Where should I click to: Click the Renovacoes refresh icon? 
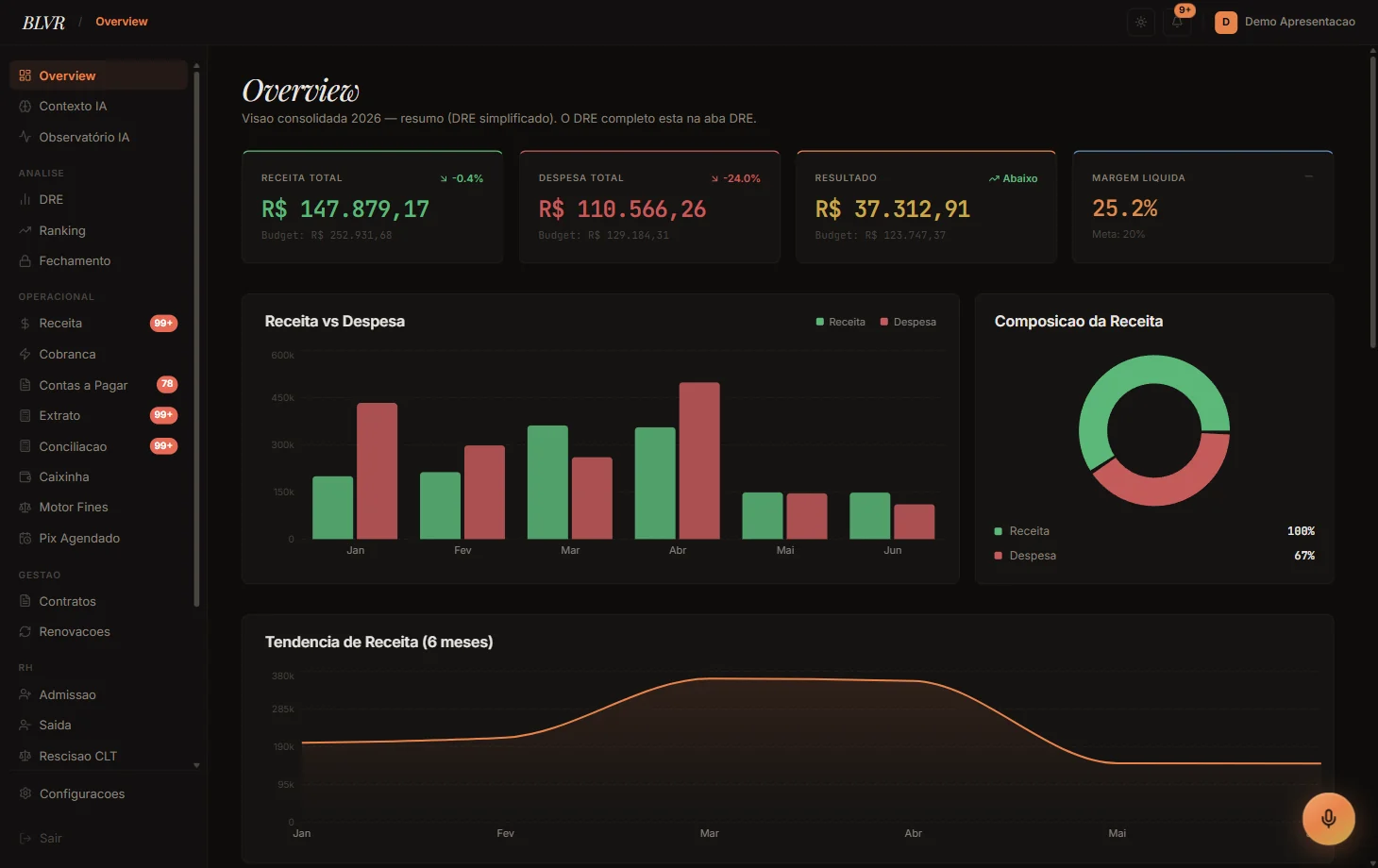coord(25,632)
